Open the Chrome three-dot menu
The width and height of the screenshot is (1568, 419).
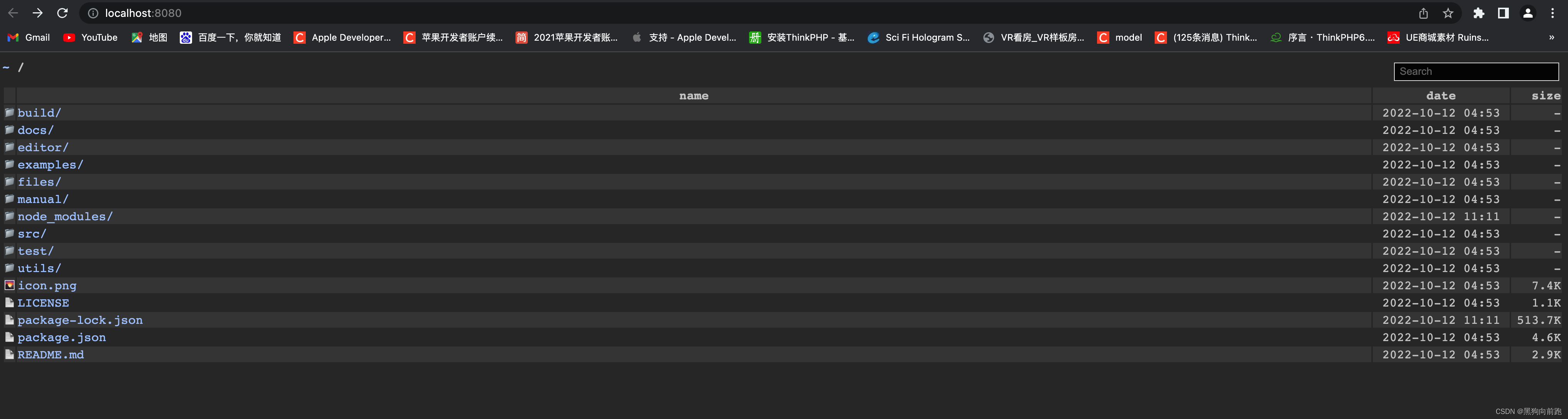[x=1553, y=13]
